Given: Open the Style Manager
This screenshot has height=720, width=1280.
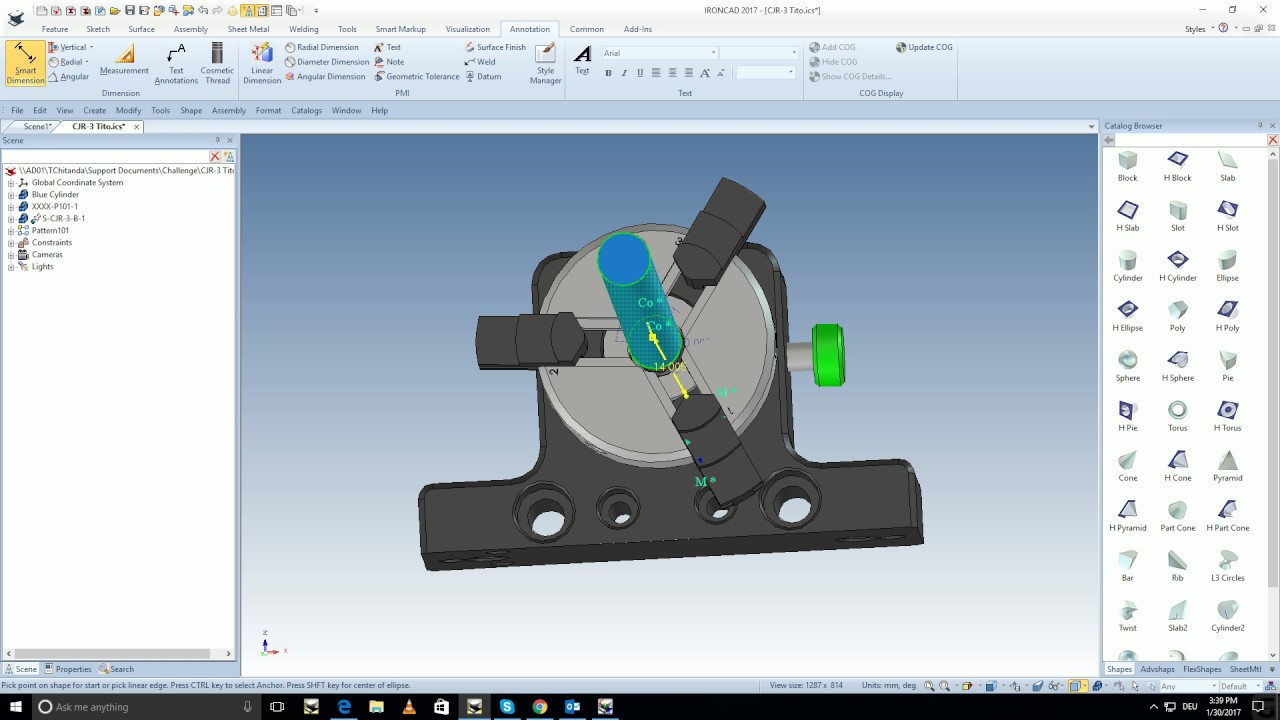Looking at the screenshot, I should (545, 63).
